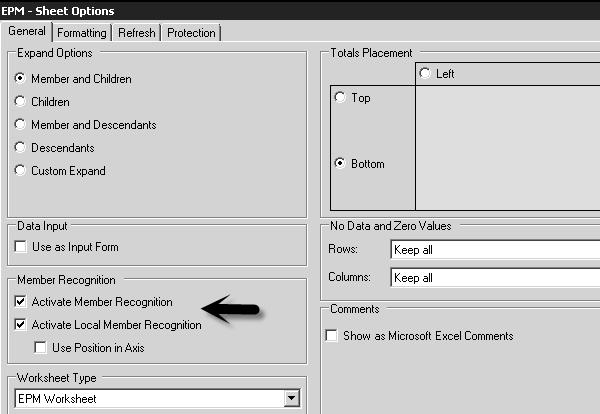Set totals placement to Top
600x414 pixels.
click(341, 98)
